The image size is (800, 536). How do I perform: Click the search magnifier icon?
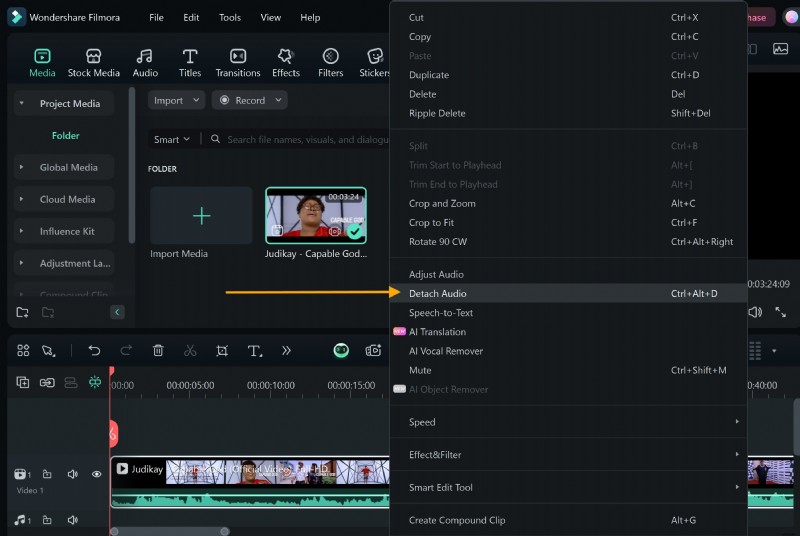(x=215, y=139)
